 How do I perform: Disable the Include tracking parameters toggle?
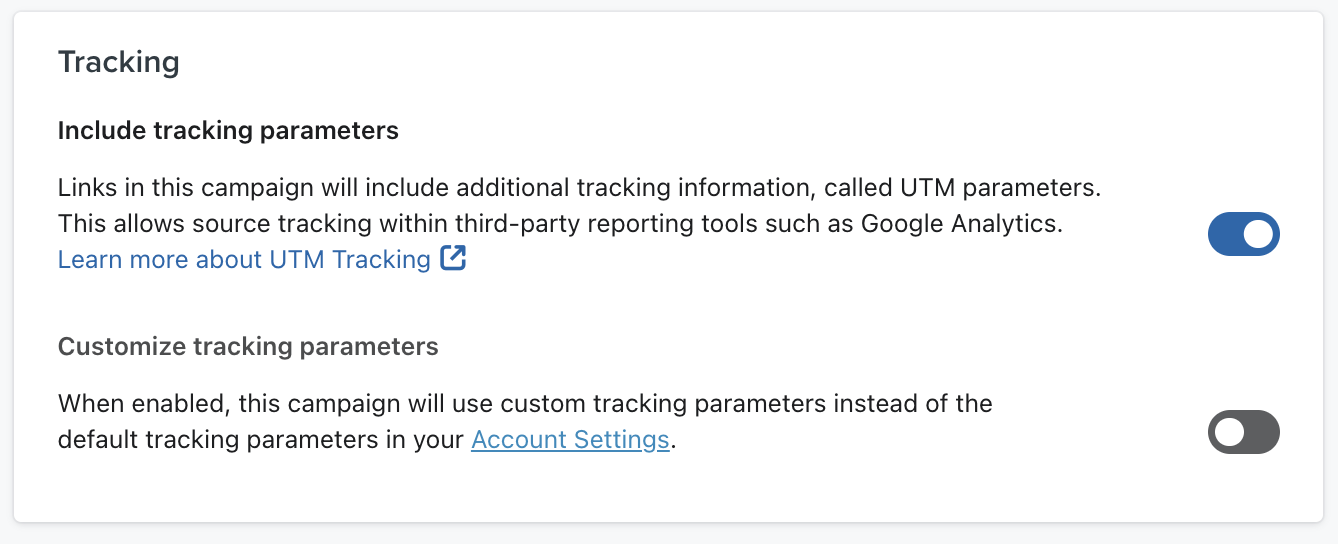point(1243,234)
